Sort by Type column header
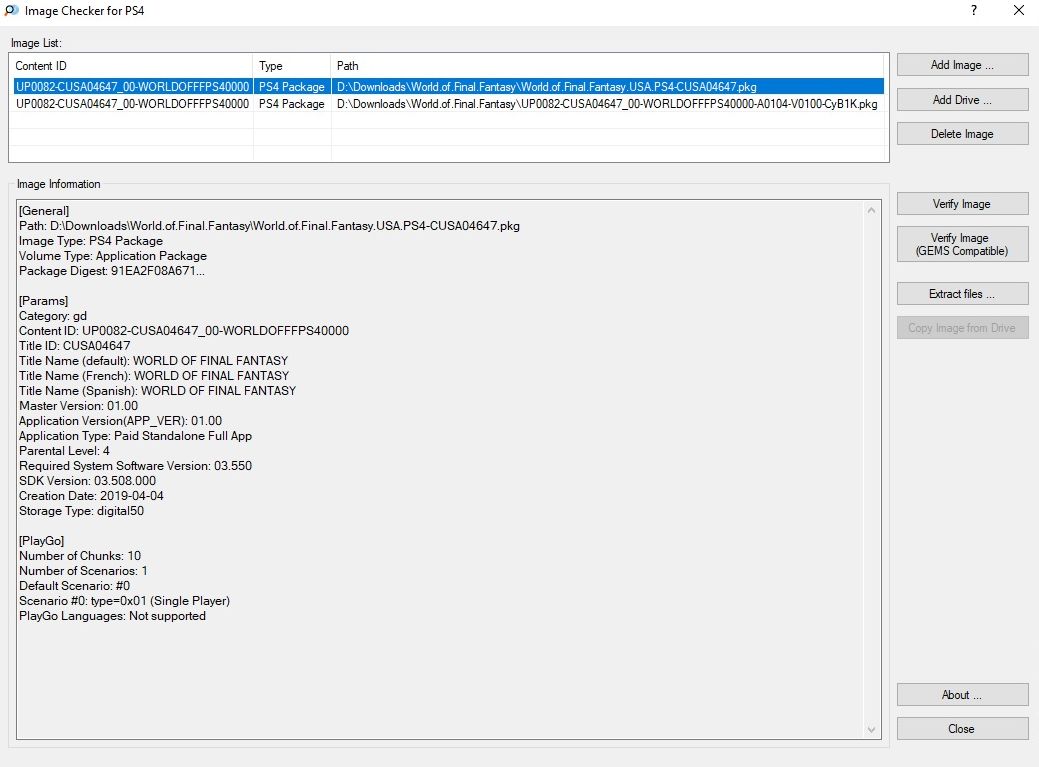 [292, 66]
